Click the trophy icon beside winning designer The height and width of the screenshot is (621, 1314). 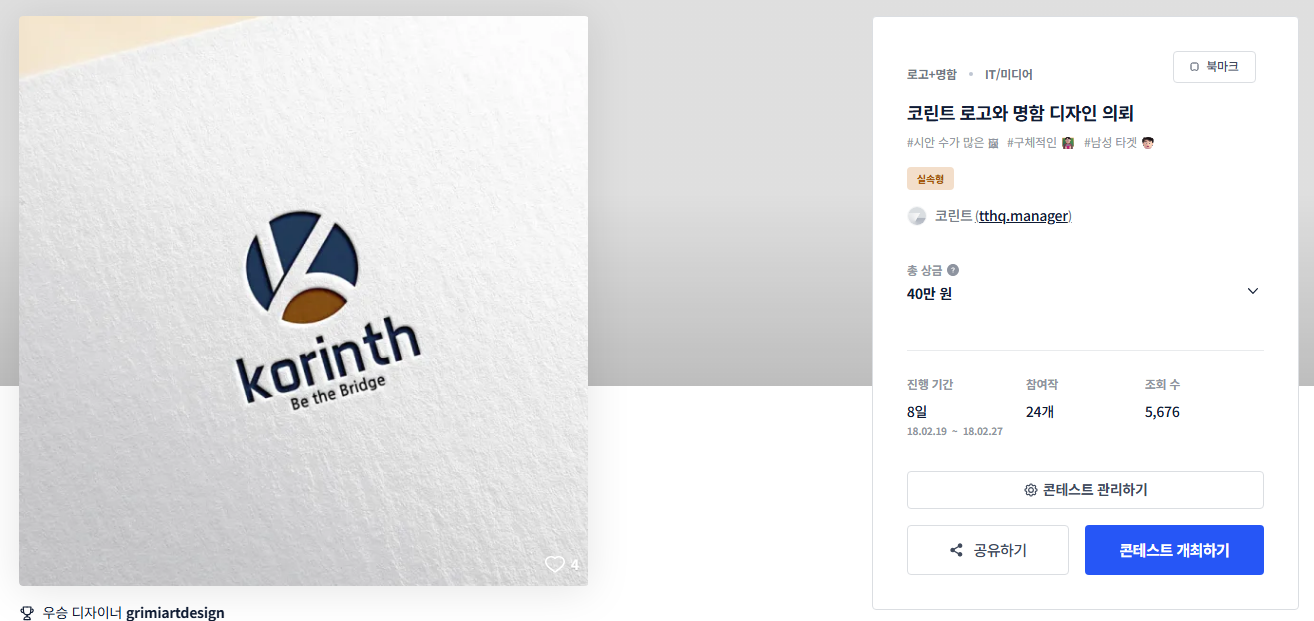pyautogui.click(x=27, y=613)
